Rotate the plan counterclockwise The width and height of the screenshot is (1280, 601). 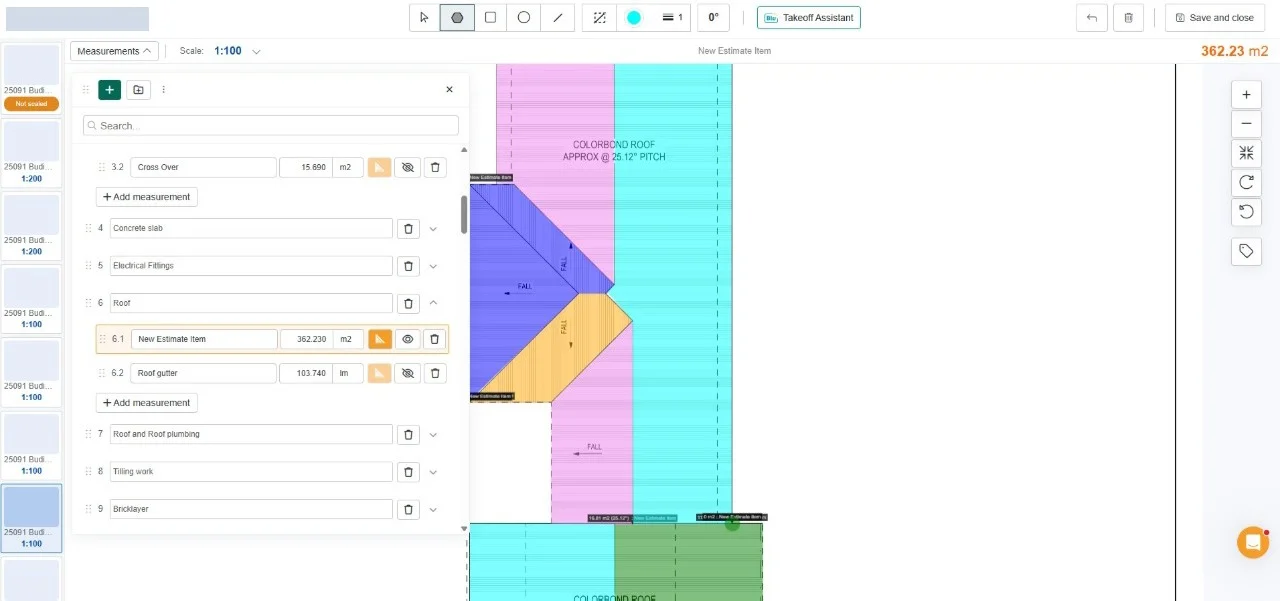1246,211
